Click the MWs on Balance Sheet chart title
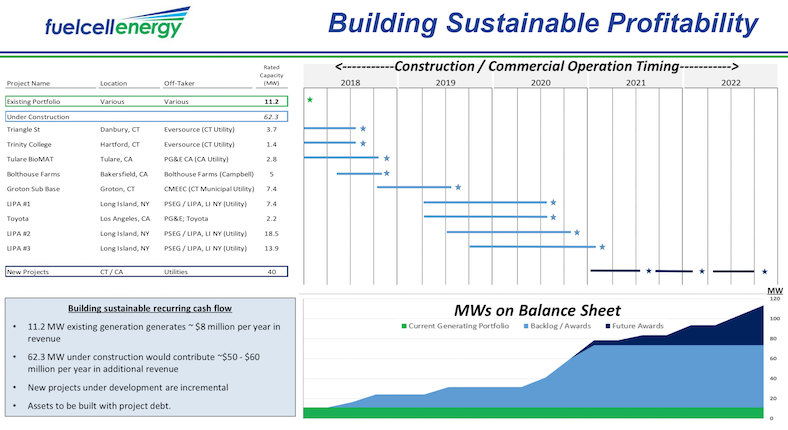Image resolution: width=788 pixels, height=430 pixels. [x=537, y=310]
